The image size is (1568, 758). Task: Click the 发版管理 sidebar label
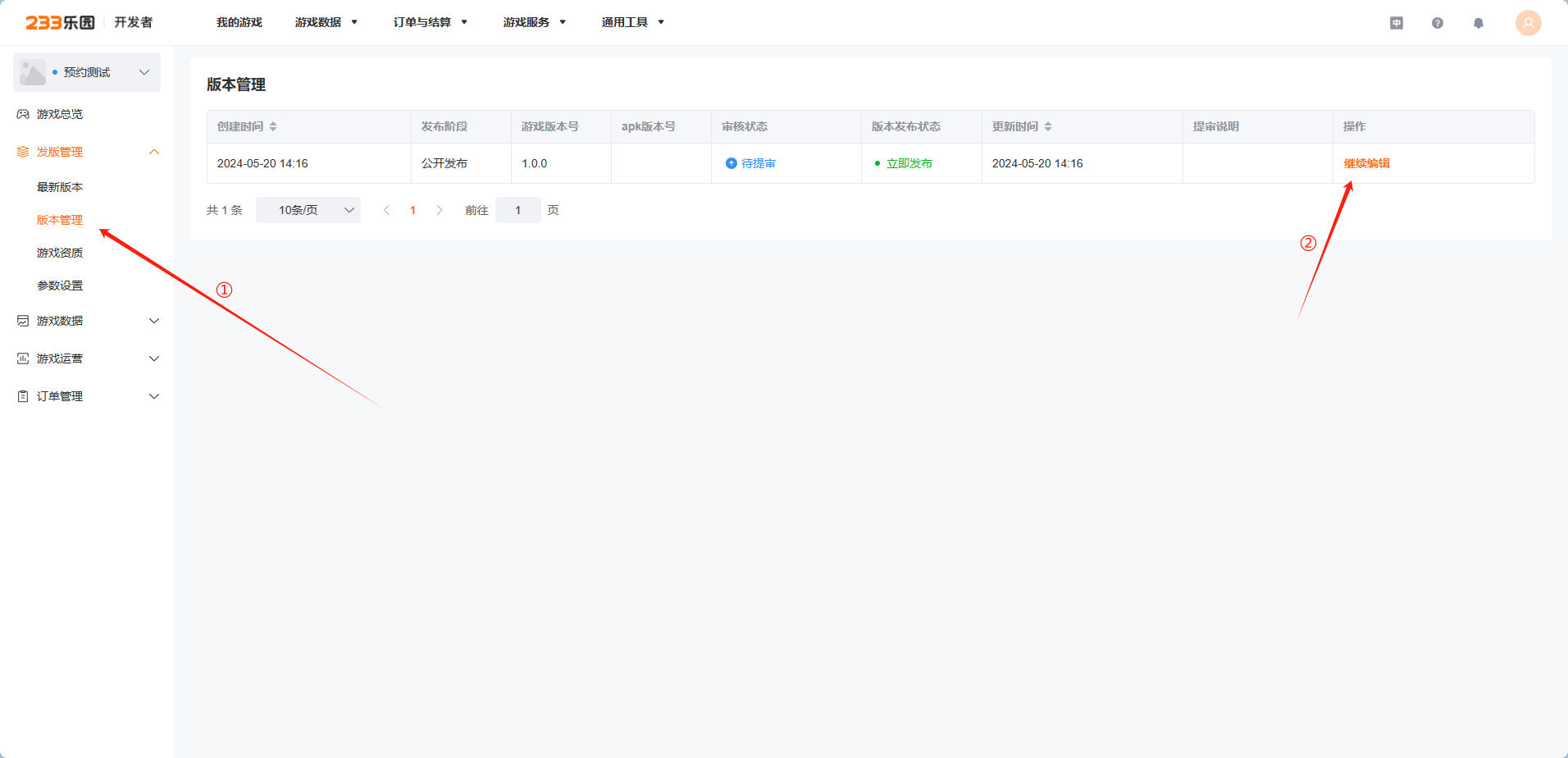coord(60,152)
